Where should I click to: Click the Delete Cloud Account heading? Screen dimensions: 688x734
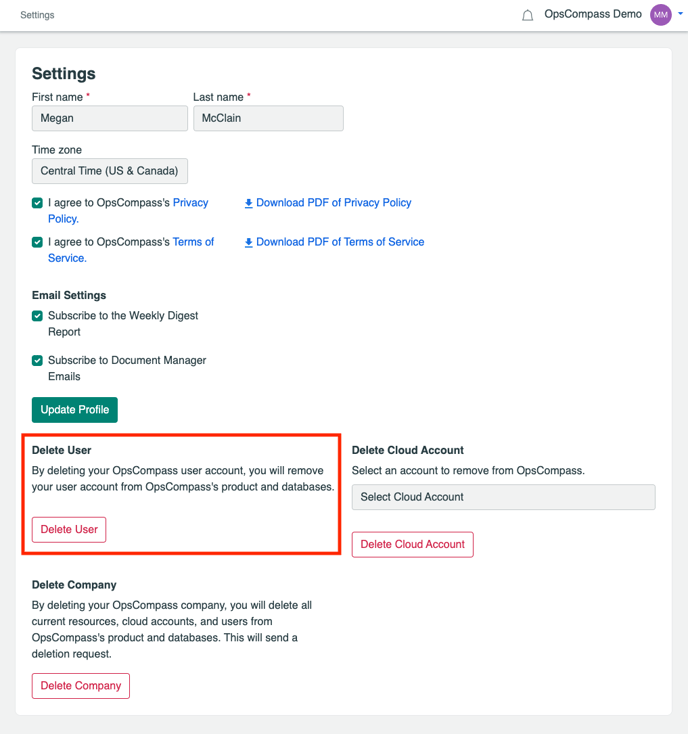click(408, 450)
